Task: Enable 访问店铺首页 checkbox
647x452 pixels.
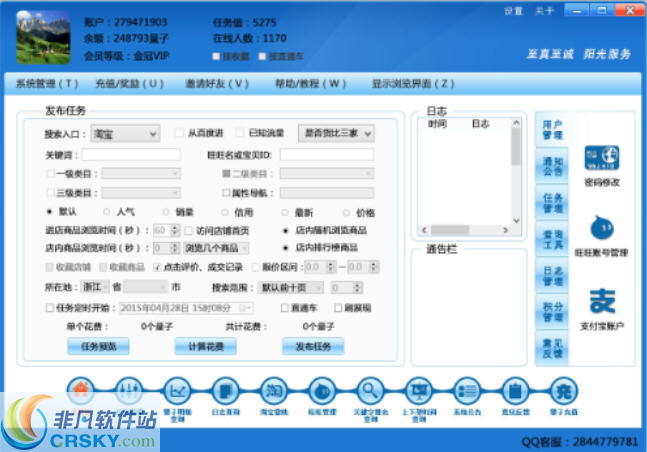Action: point(189,230)
